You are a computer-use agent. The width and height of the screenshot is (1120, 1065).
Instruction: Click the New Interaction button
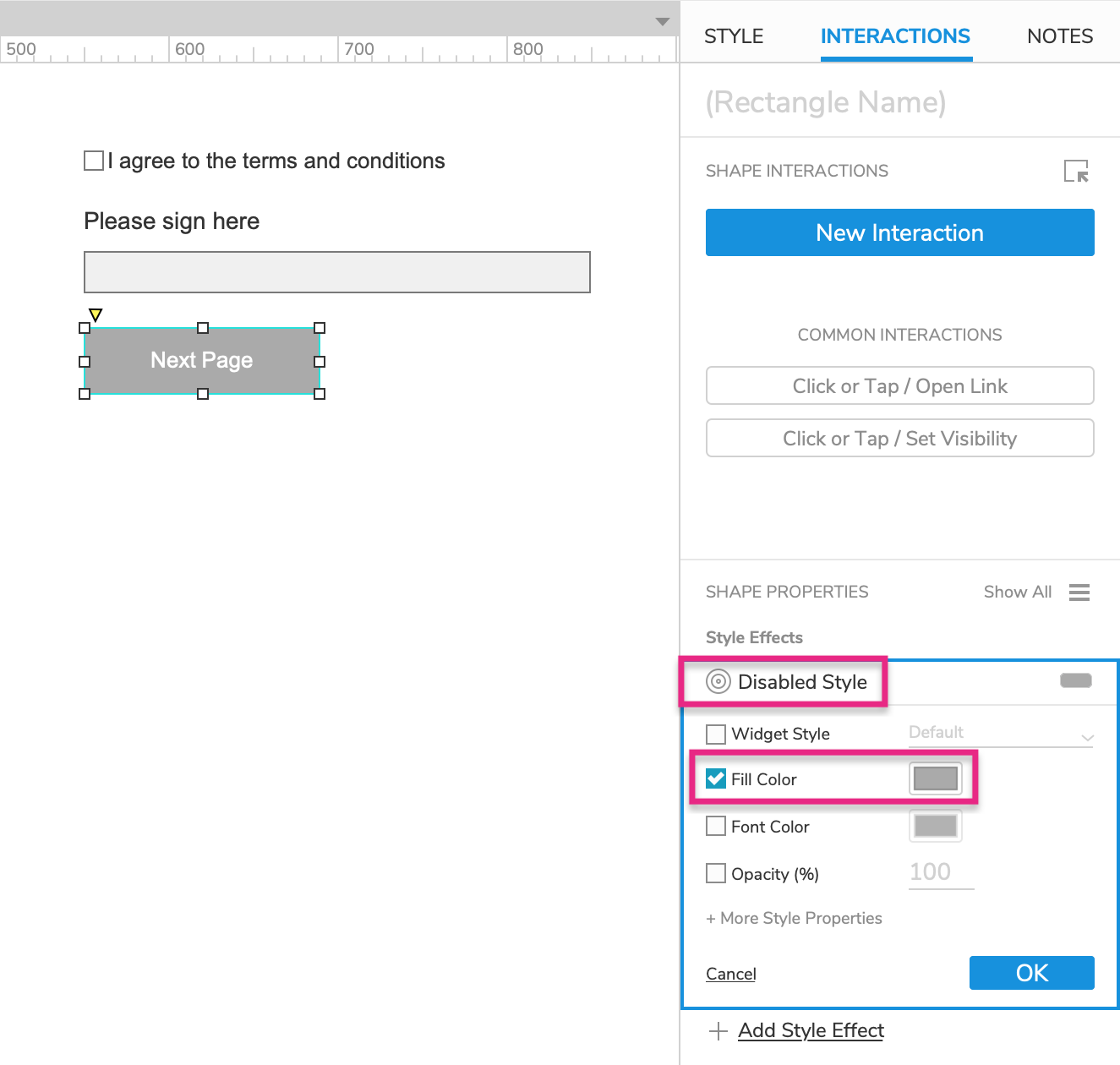pyautogui.click(x=899, y=232)
